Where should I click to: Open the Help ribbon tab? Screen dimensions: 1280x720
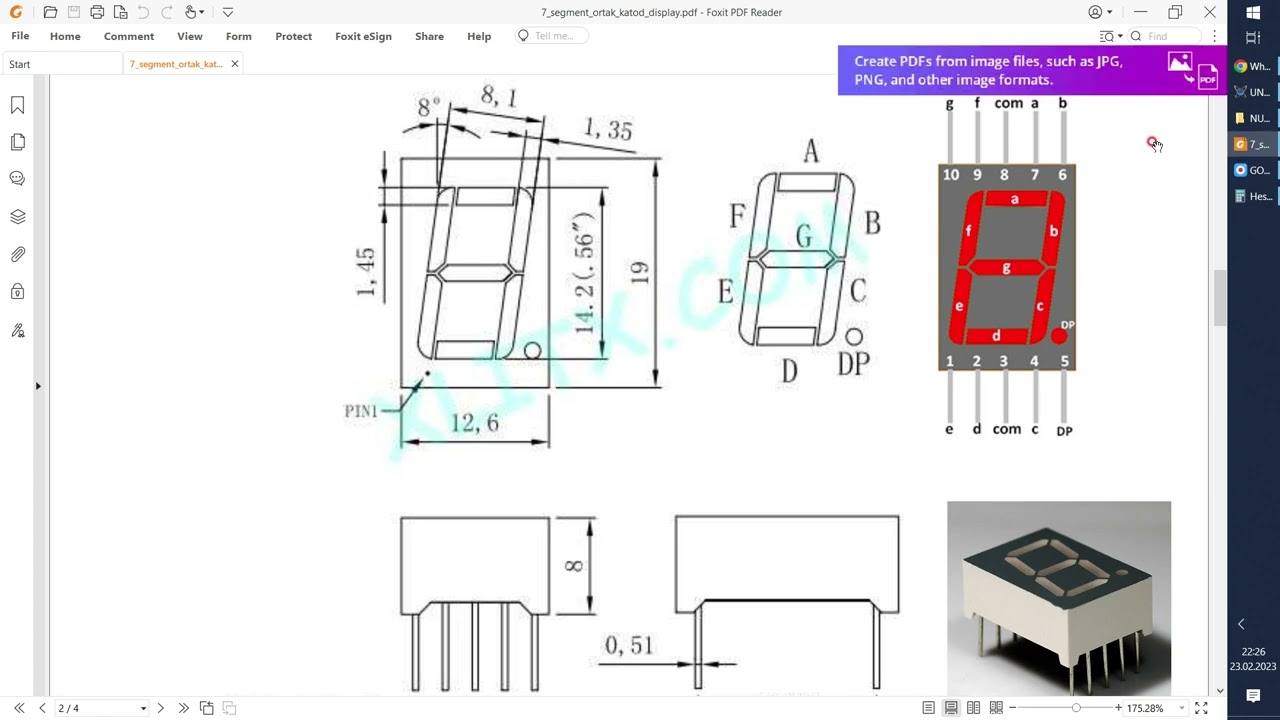479,36
